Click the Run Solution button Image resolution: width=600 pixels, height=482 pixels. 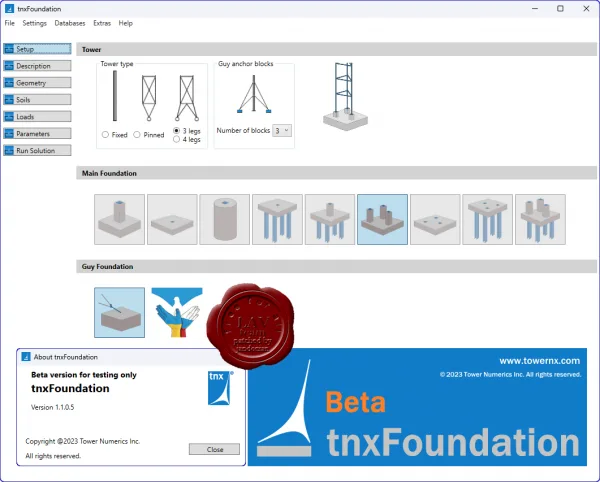[37, 151]
